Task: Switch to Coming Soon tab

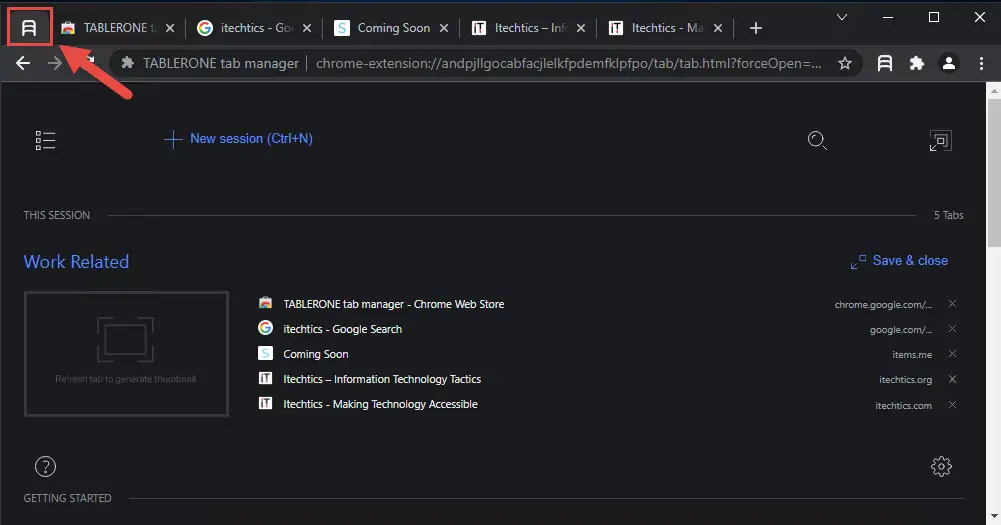Action: click(x=391, y=28)
